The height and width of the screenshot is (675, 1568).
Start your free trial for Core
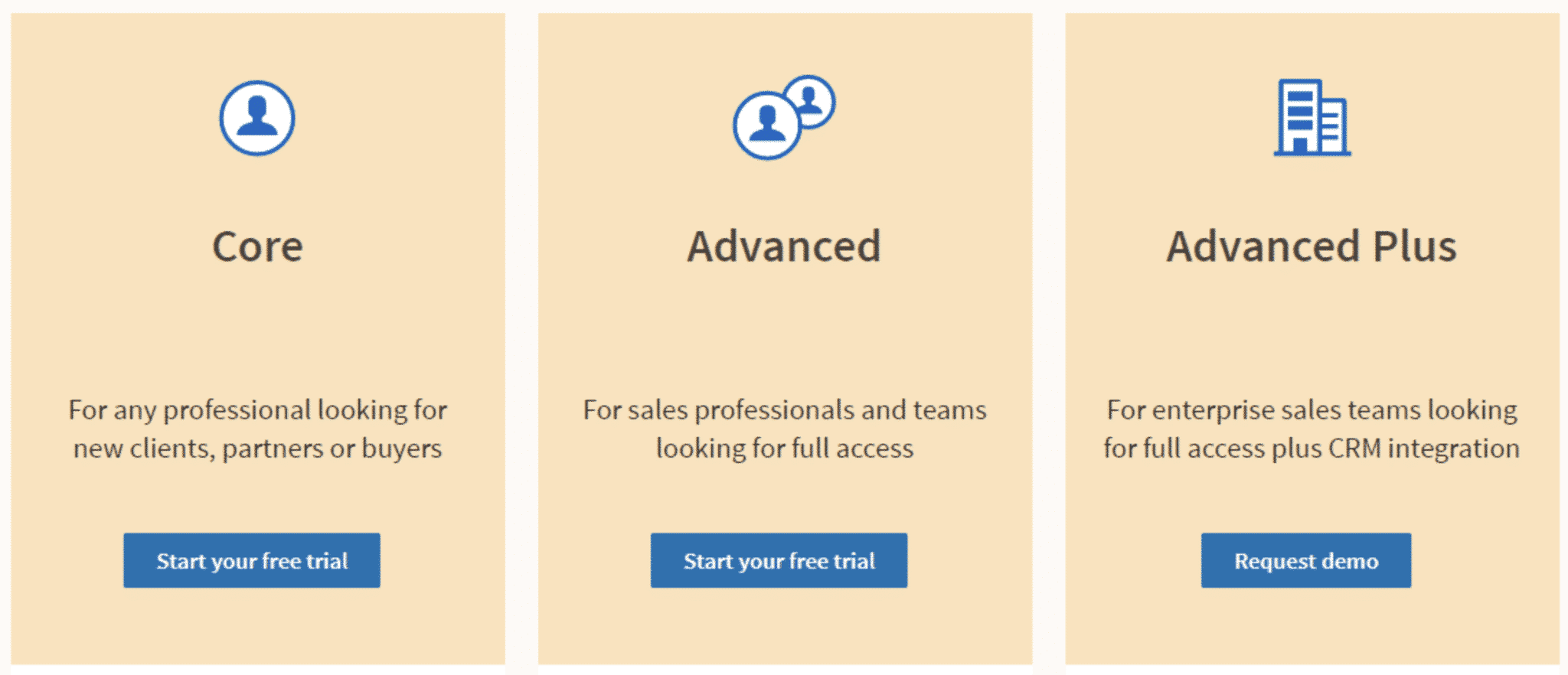tap(253, 560)
